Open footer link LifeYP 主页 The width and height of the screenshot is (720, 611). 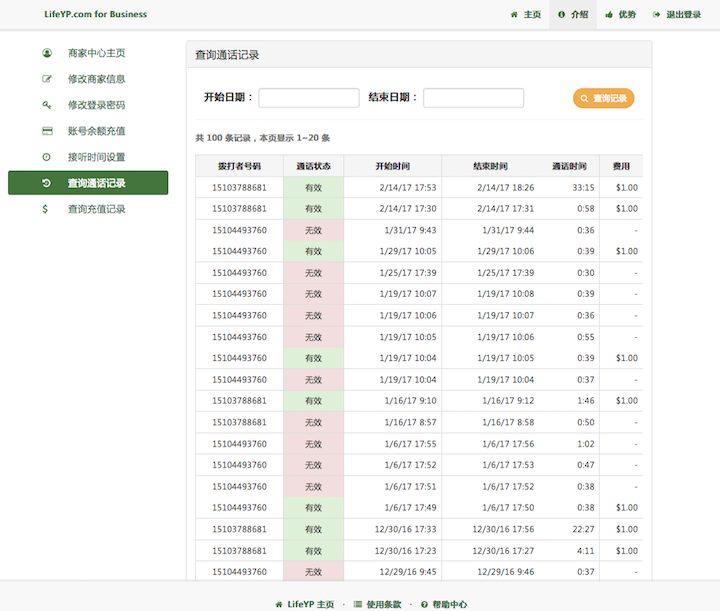pyautogui.click(x=305, y=604)
